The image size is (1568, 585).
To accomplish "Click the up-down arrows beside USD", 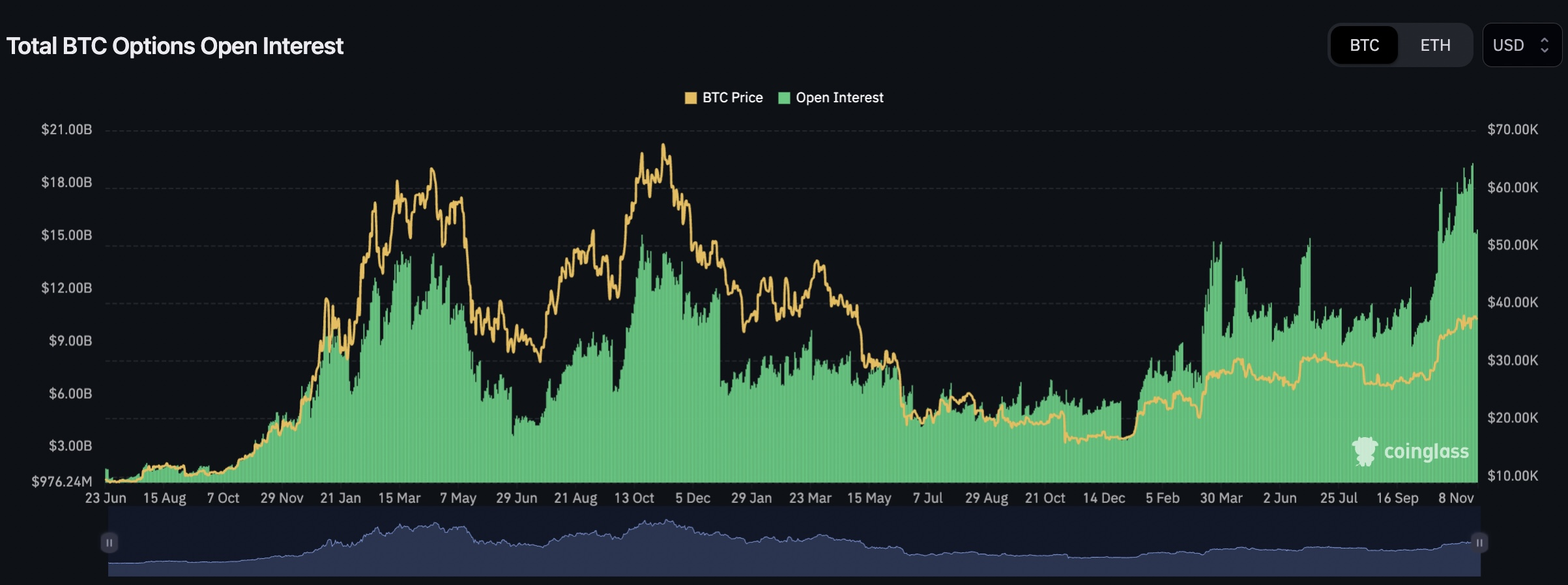I will (x=1544, y=46).
